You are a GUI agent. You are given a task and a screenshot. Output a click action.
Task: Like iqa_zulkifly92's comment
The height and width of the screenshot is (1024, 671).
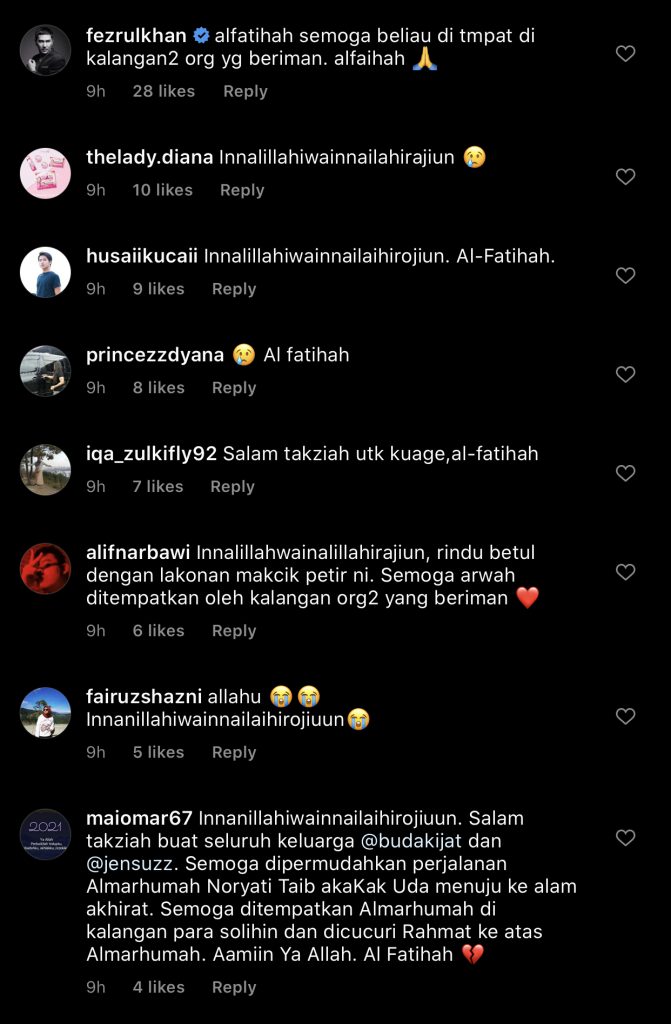pyautogui.click(x=625, y=473)
